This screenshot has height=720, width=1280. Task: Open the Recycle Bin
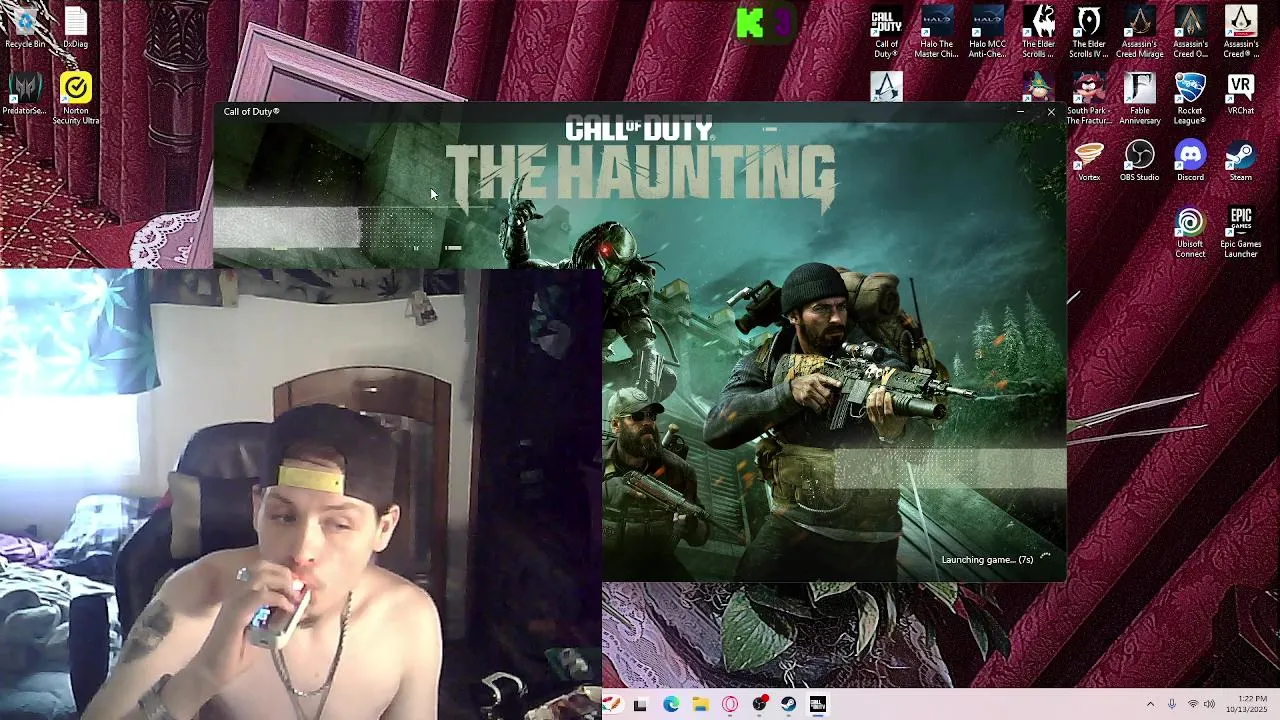point(25,28)
